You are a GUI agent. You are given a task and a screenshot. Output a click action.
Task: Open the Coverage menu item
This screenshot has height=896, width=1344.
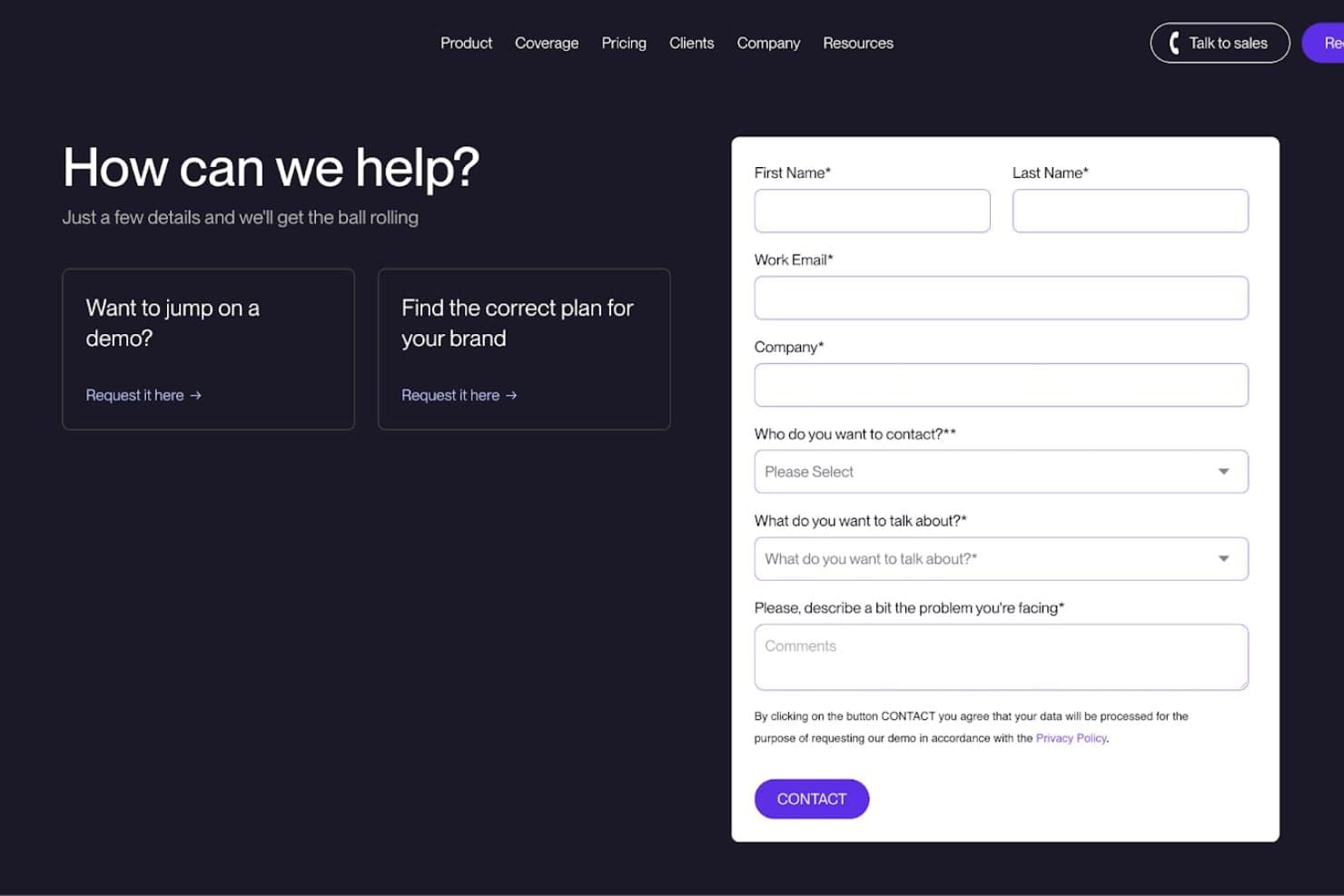(547, 43)
